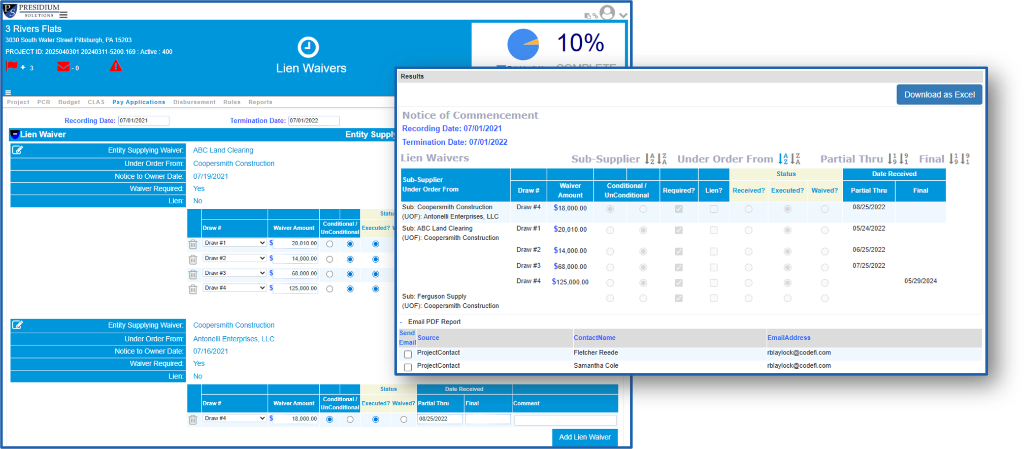
Task: Sort Under Order From descending Z to A
Action: point(796,159)
